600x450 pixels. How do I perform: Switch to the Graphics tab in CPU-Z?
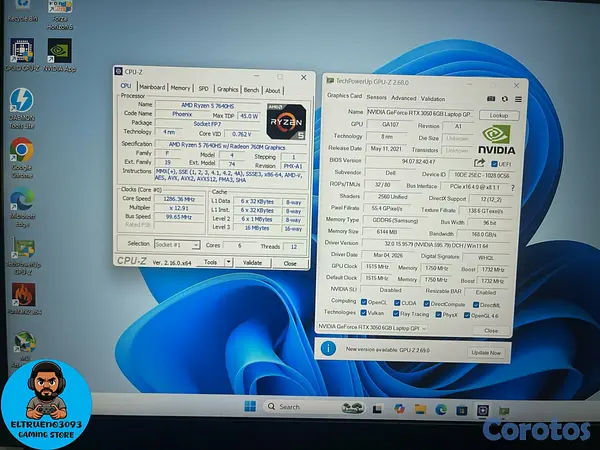tap(228, 89)
